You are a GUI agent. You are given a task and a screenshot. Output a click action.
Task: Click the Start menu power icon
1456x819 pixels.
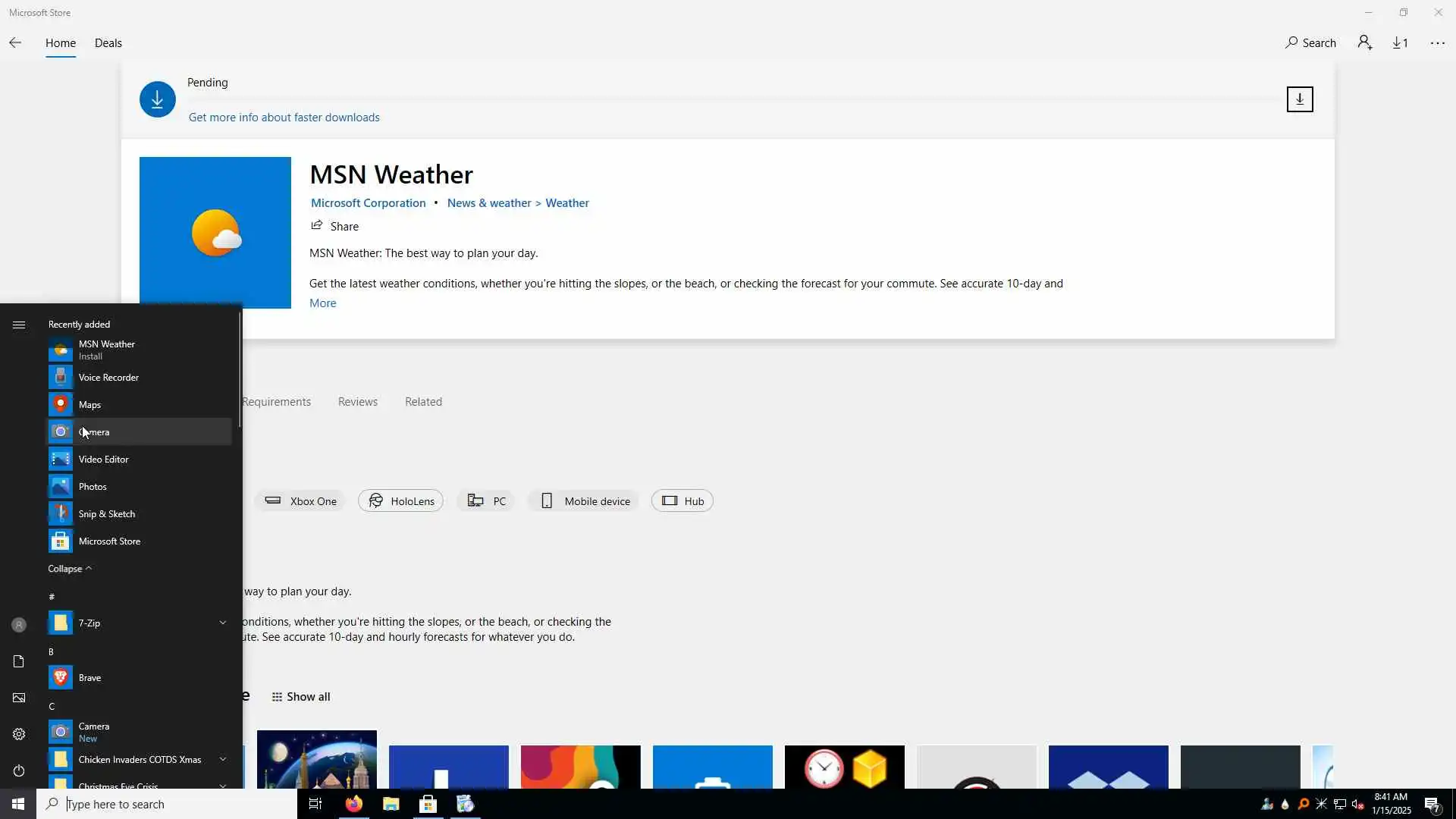pos(19,770)
